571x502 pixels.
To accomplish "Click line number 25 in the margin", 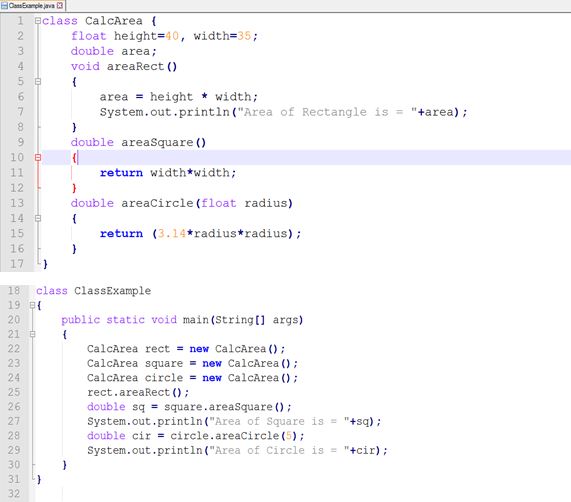I will tap(14, 392).
